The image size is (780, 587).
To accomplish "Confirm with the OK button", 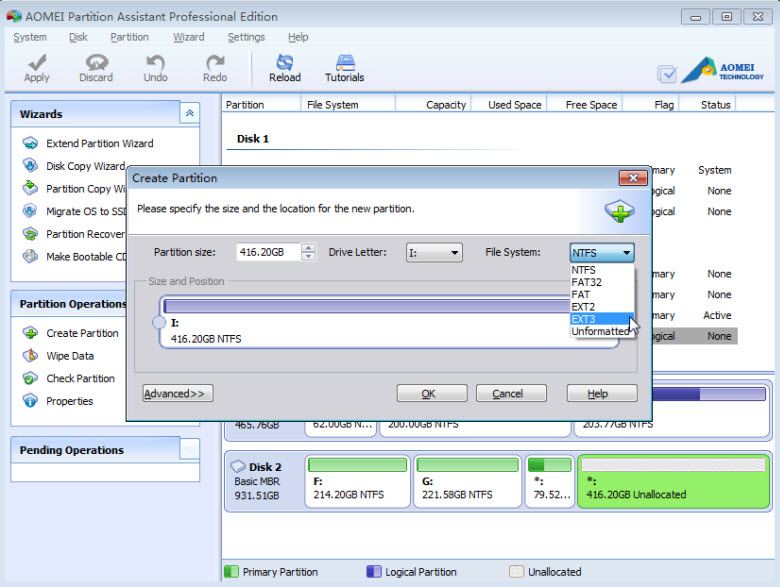I will click(x=432, y=393).
